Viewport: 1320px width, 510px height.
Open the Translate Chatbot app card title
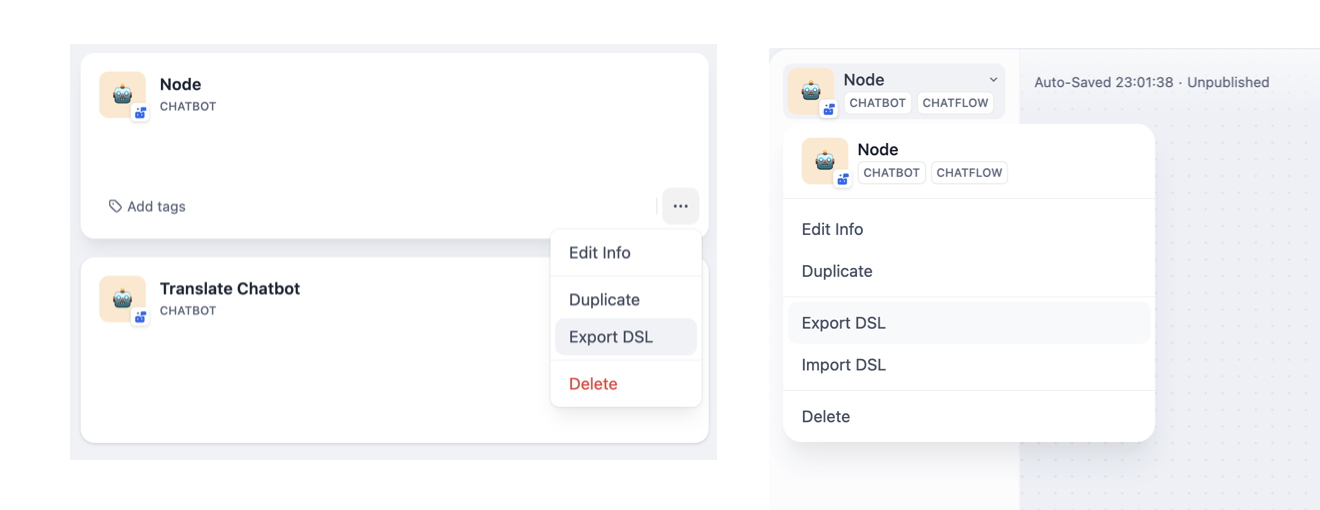pos(230,288)
